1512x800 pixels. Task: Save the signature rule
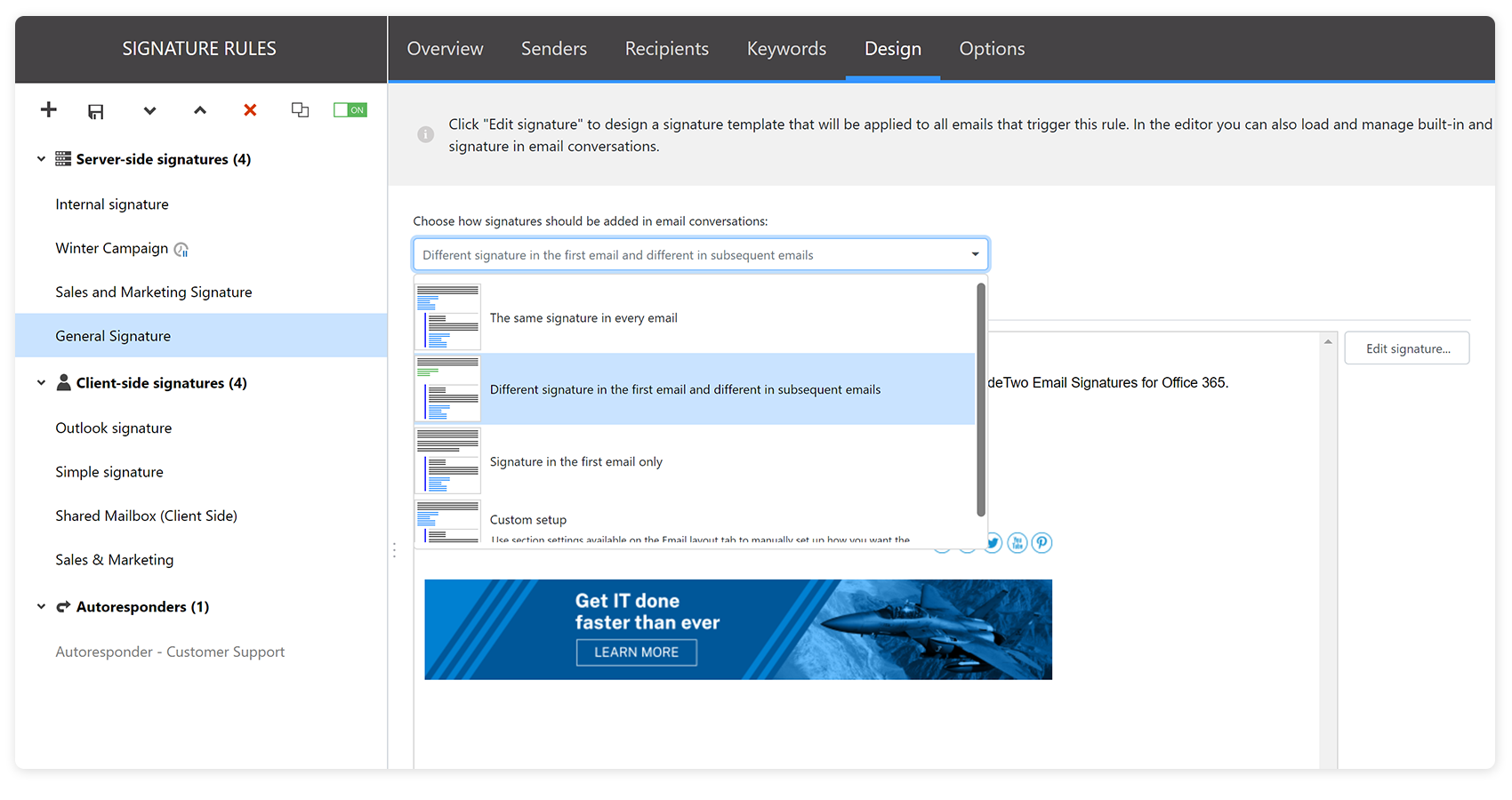pyautogui.click(x=96, y=109)
